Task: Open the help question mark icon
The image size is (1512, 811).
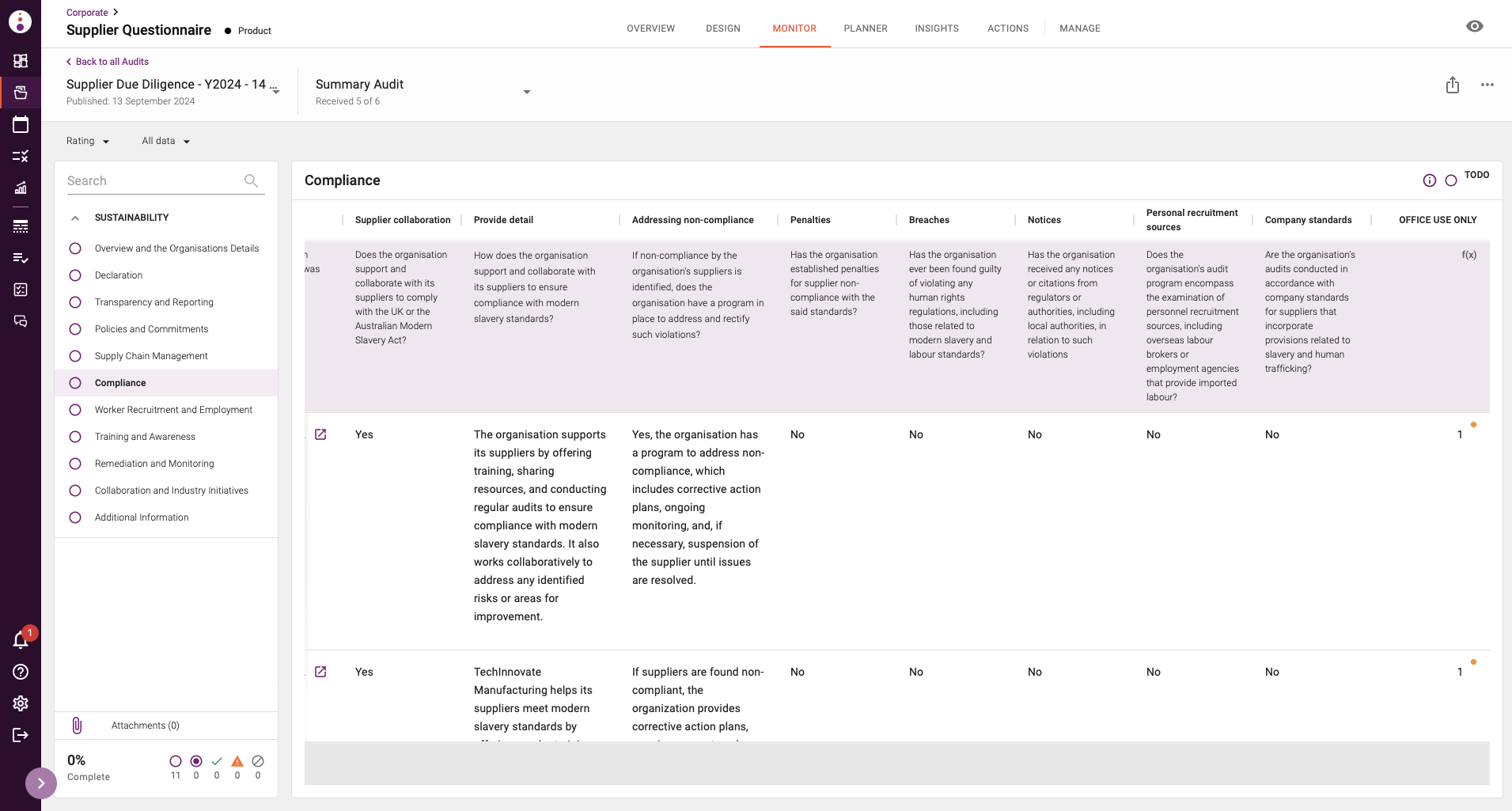Action: (21, 672)
